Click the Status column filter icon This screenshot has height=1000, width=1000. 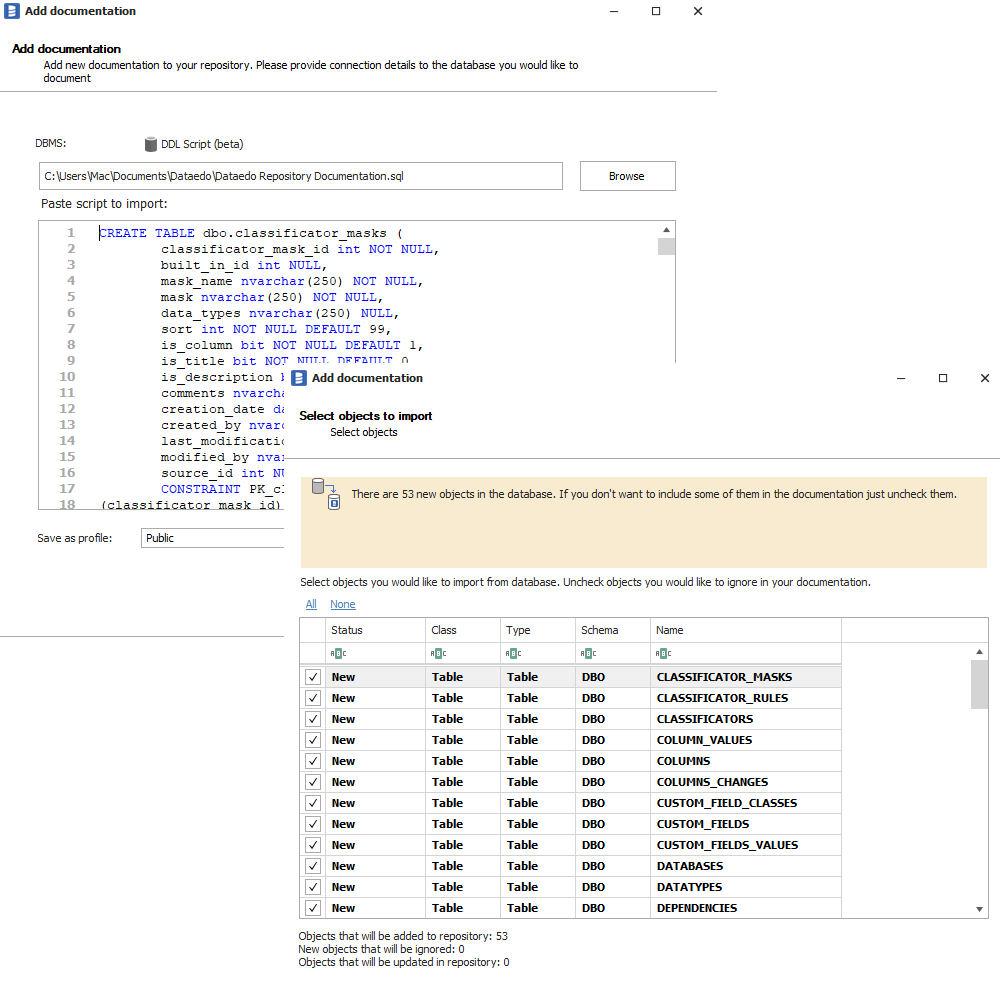[338, 654]
